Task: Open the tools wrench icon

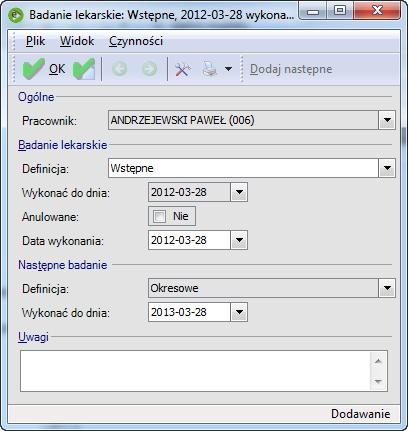Action: (x=183, y=69)
